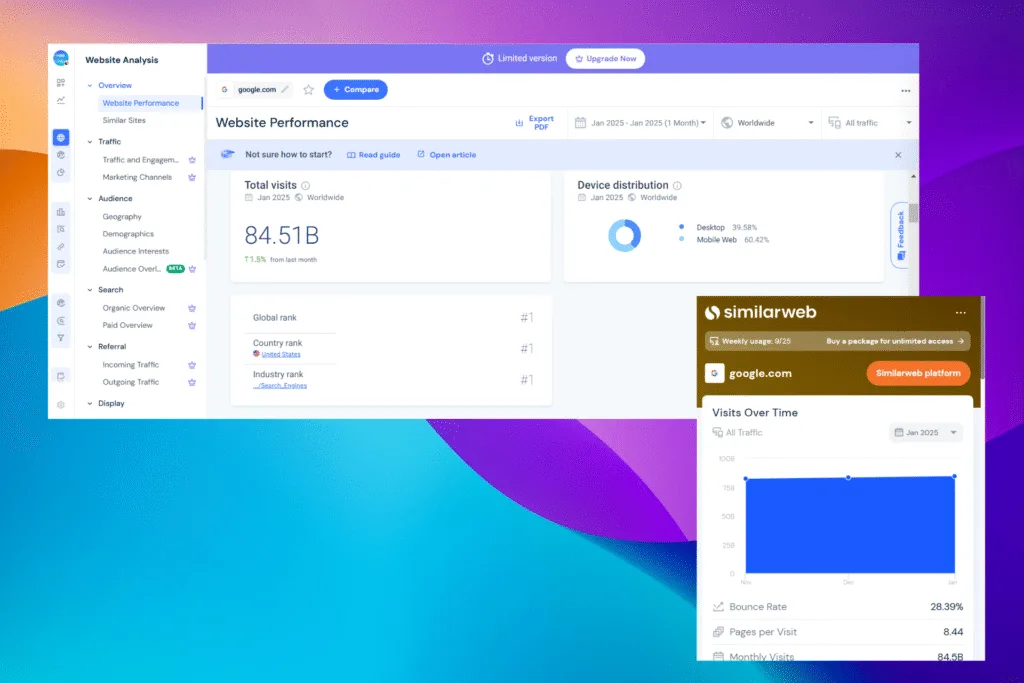Export the report via Export PDF
This screenshot has width=1024, height=683.
point(534,123)
